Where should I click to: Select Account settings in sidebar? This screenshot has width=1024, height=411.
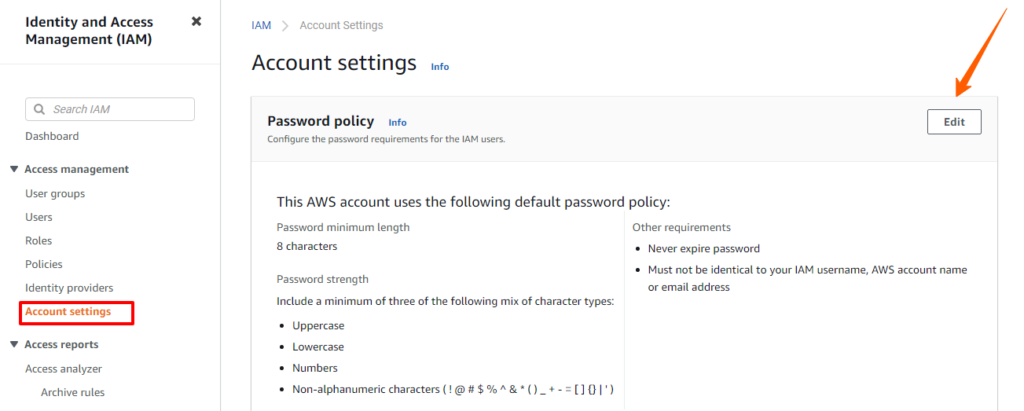(68, 312)
